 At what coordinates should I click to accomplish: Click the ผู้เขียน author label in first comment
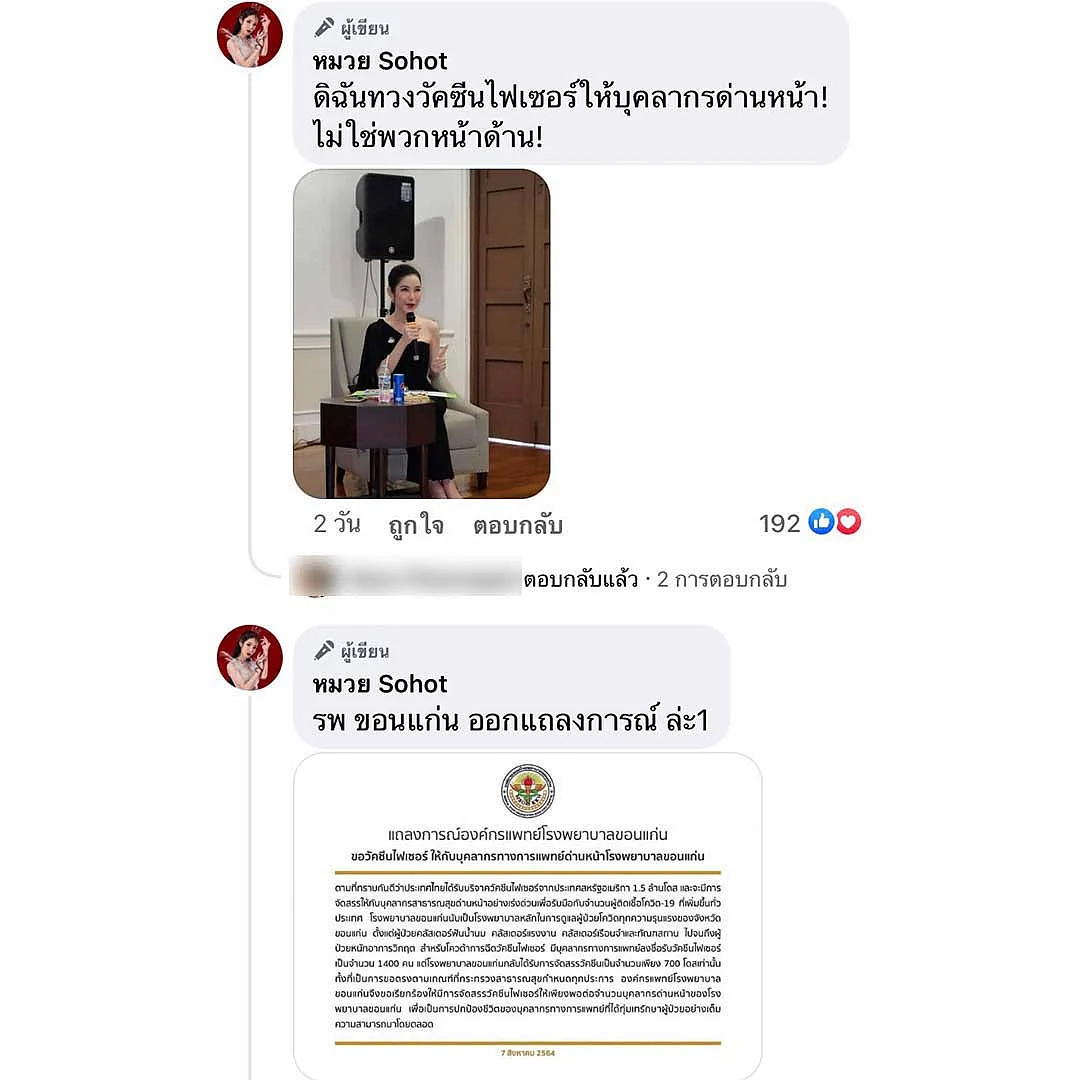[365, 28]
